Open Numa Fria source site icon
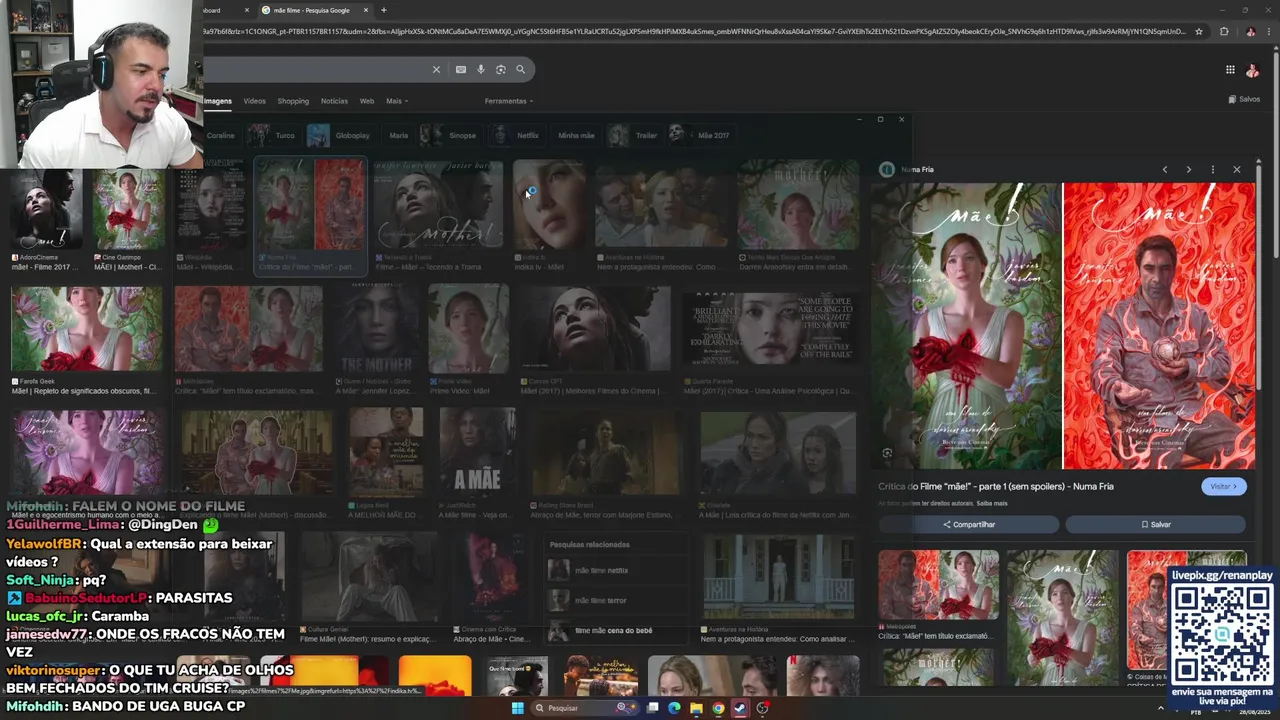The image size is (1280, 720). pos(886,169)
